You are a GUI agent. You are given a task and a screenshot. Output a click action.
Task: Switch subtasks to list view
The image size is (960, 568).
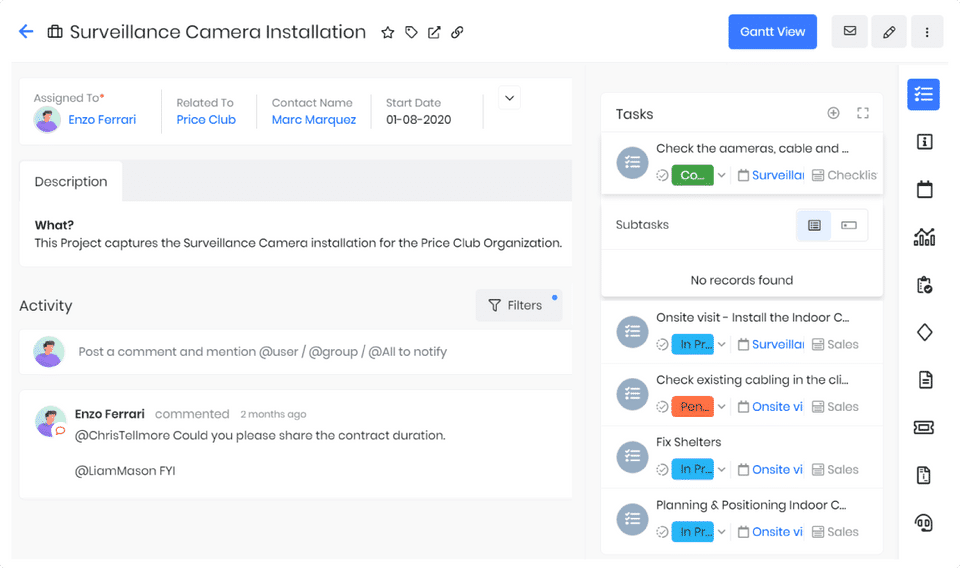point(814,225)
